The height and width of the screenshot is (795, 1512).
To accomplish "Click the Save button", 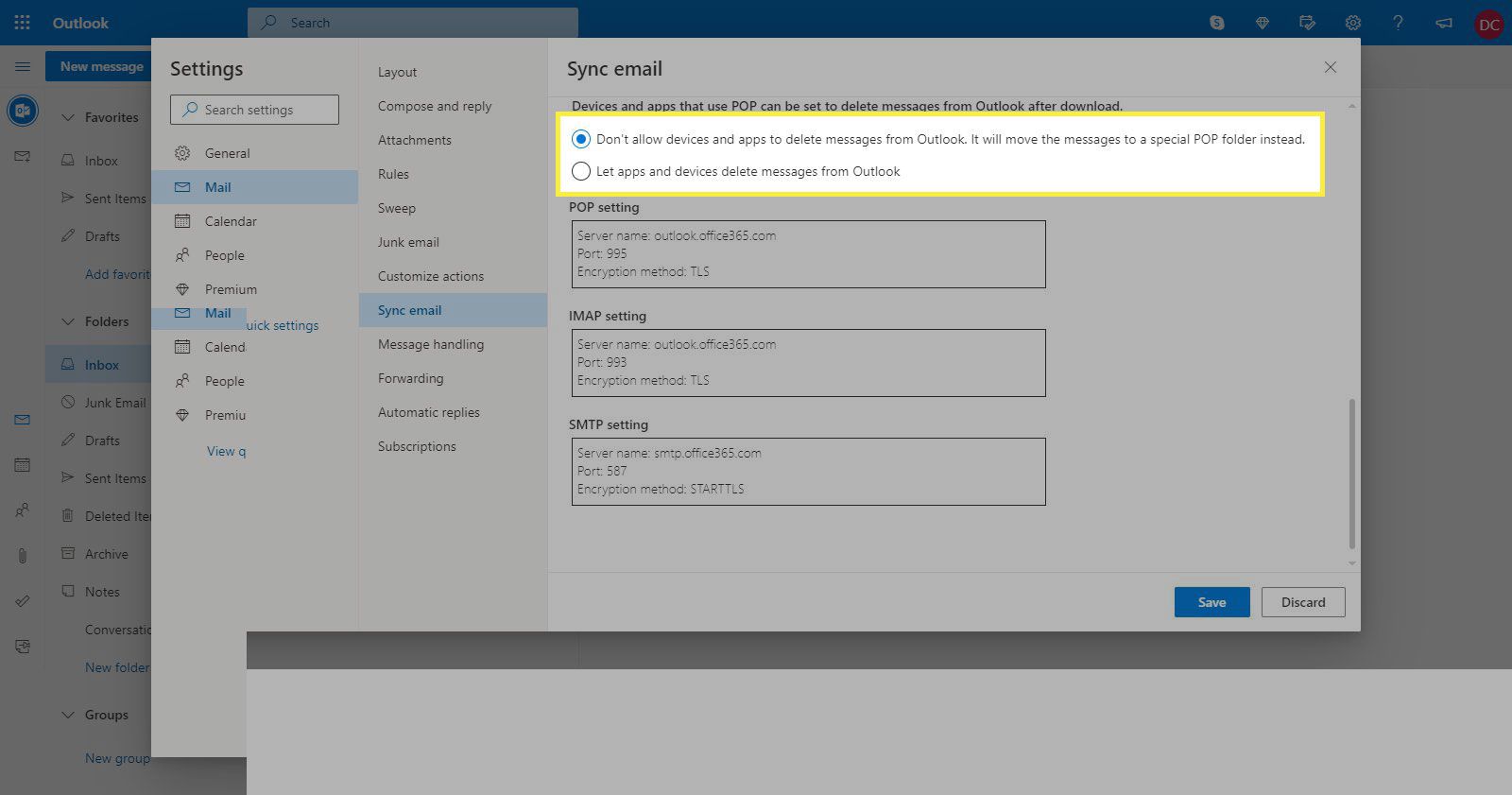I will point(1211,602).
